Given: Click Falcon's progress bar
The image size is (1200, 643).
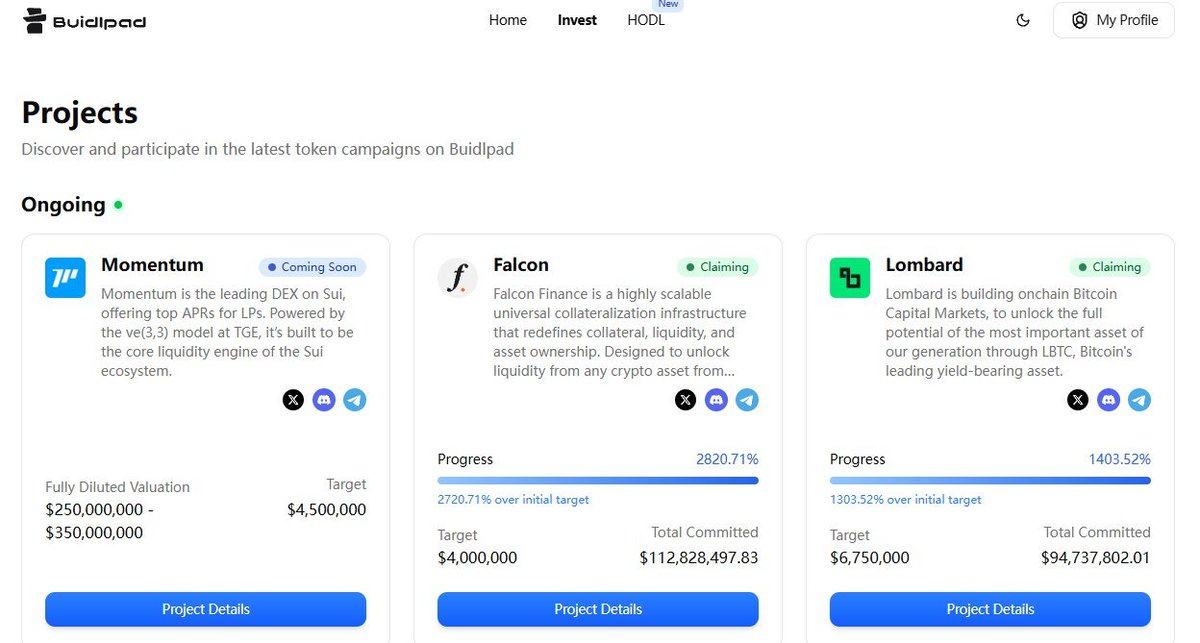Looking at the screenshot, I should (x=598, y=481).
